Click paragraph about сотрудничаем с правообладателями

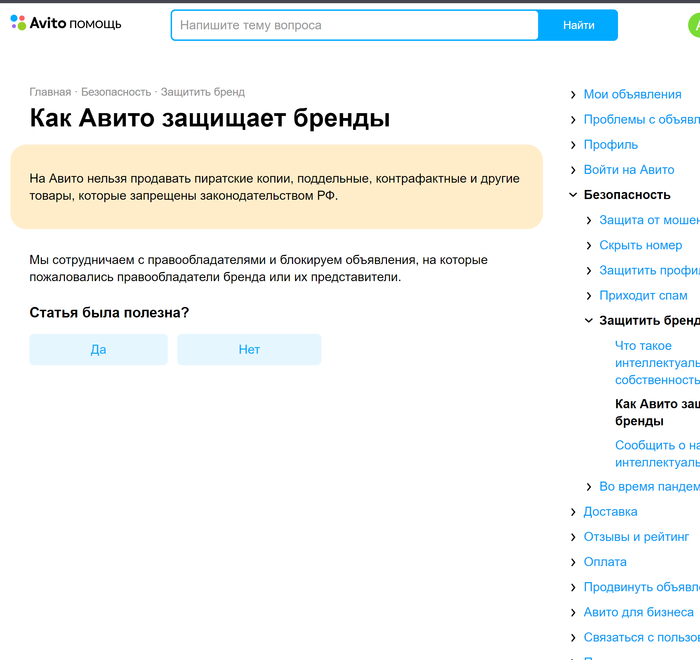pyautogui.click(x=258, y=268)
